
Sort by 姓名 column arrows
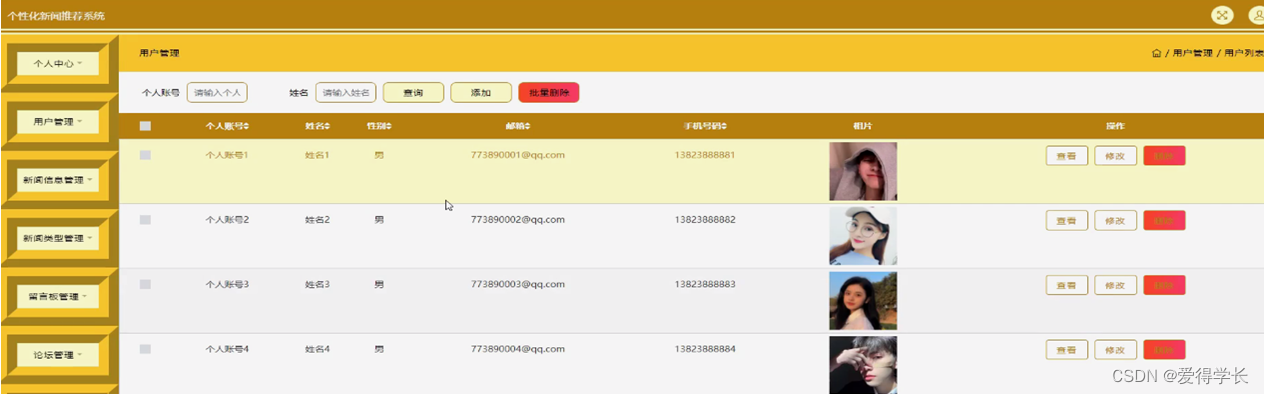tap(328, 126)
